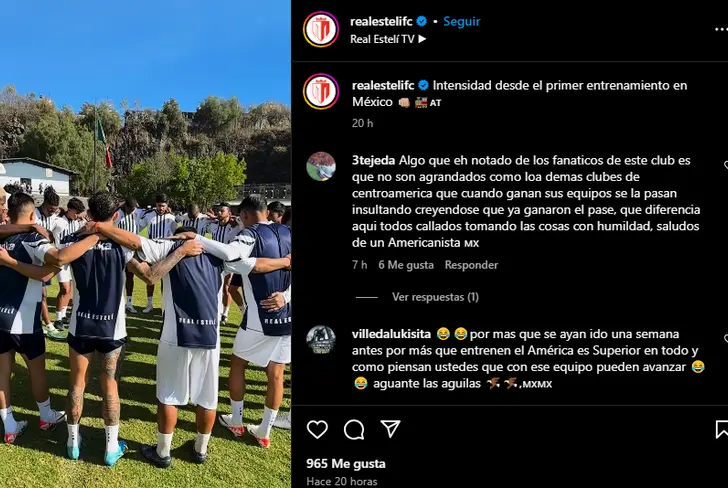Expand Ver respuestas (1) replies
This screenshot has width=728, height=488.
435,297
